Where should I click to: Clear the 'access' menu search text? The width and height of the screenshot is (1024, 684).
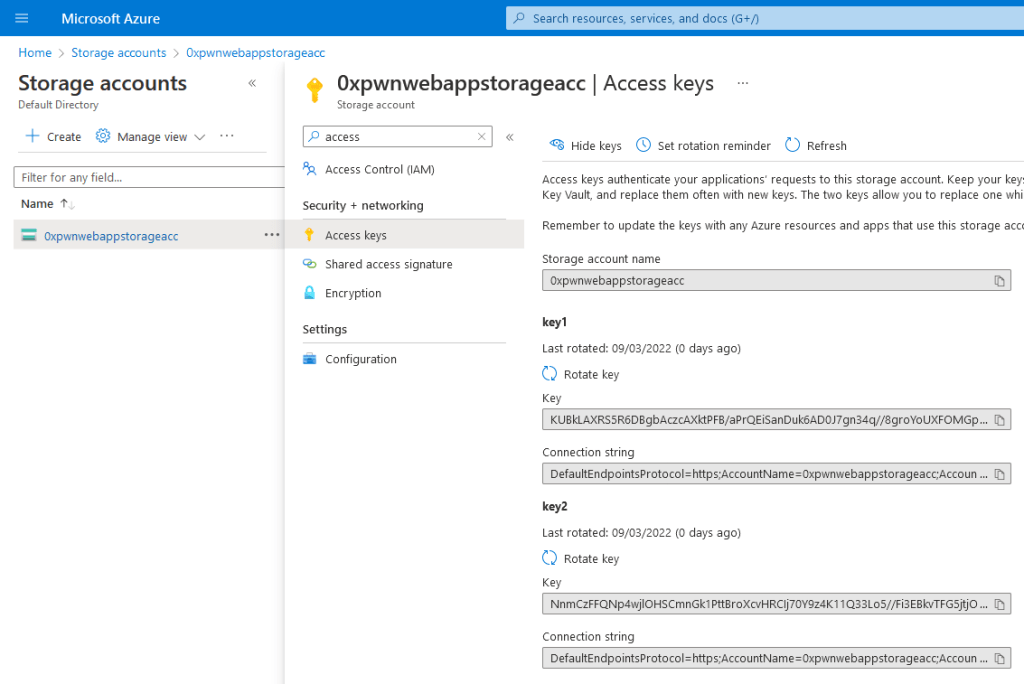(x=481, y=137)
